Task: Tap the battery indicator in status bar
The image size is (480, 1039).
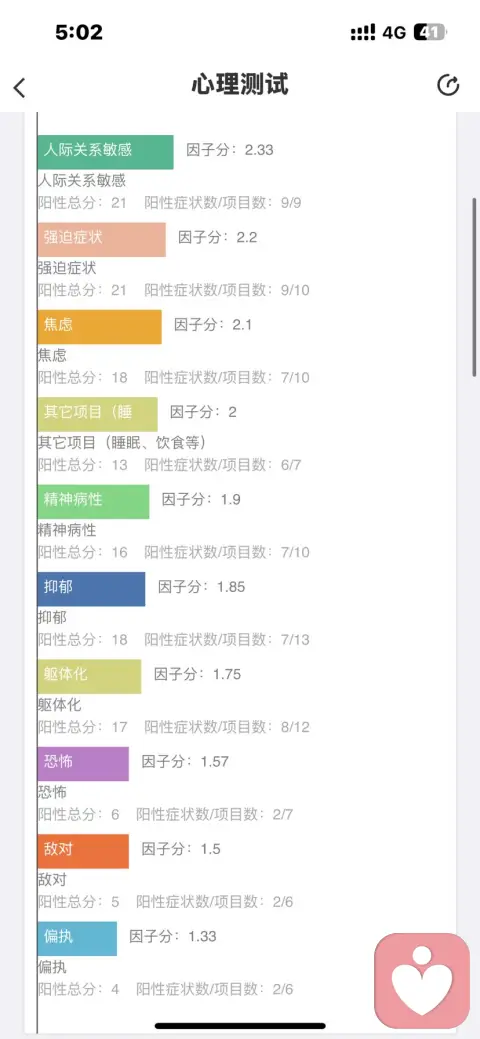Action: pos(429,32)
